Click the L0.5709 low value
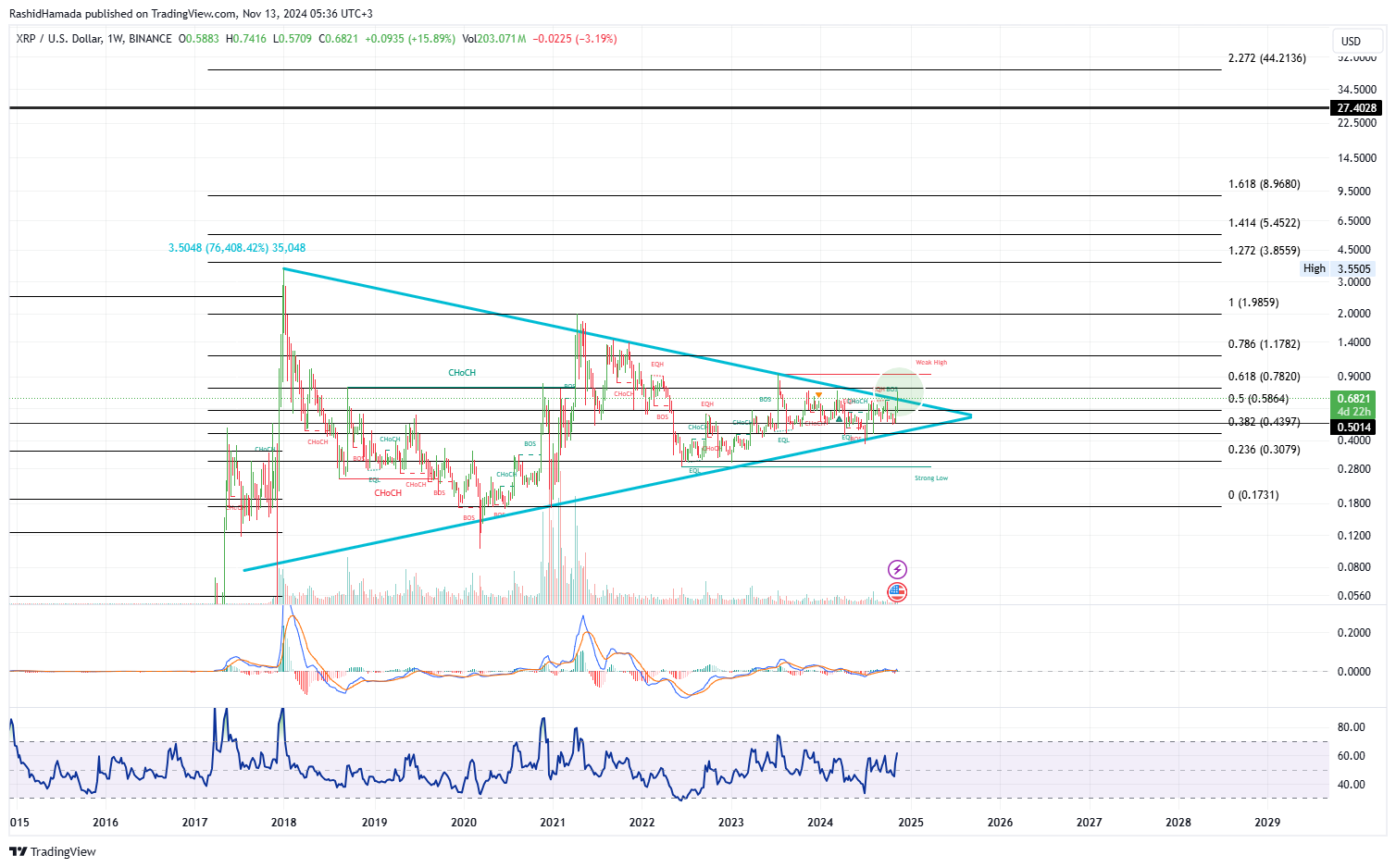The width and height of the screenshot is (1396, 868). pos(293,39)
